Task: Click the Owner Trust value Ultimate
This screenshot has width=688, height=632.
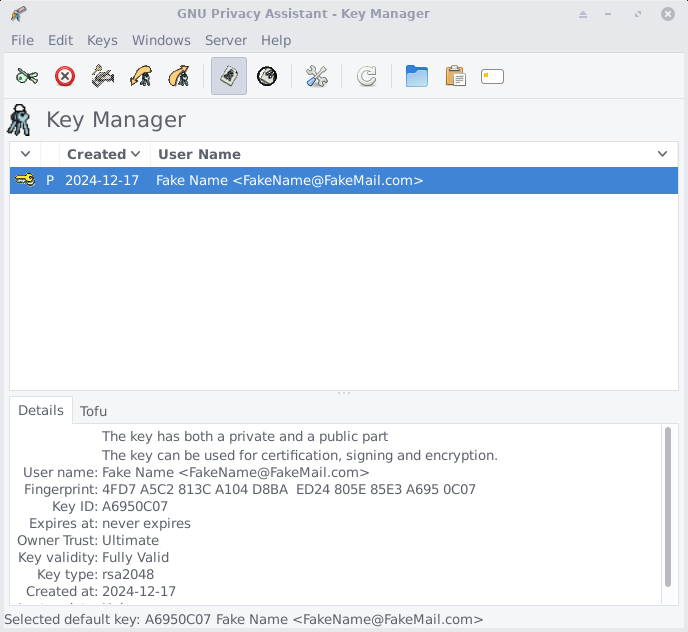Action: coord(130,540)
